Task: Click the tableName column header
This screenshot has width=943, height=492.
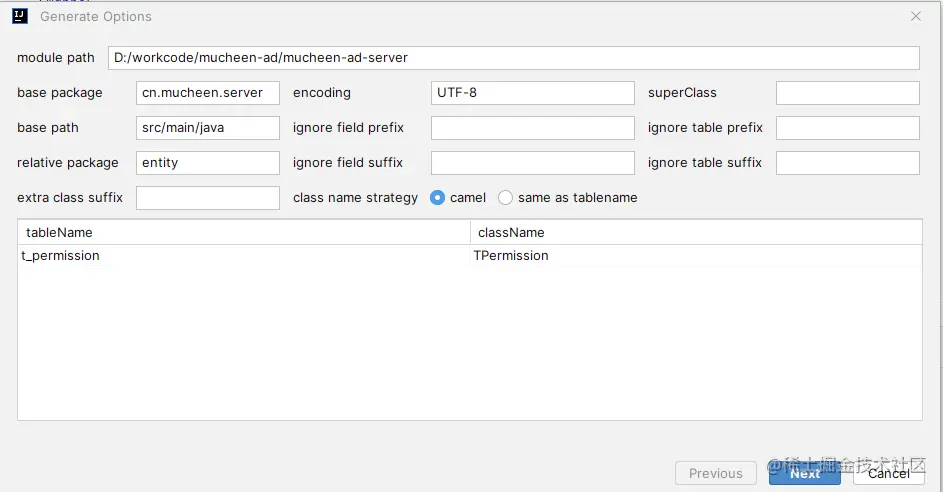Action: click(x=244, y=232)
